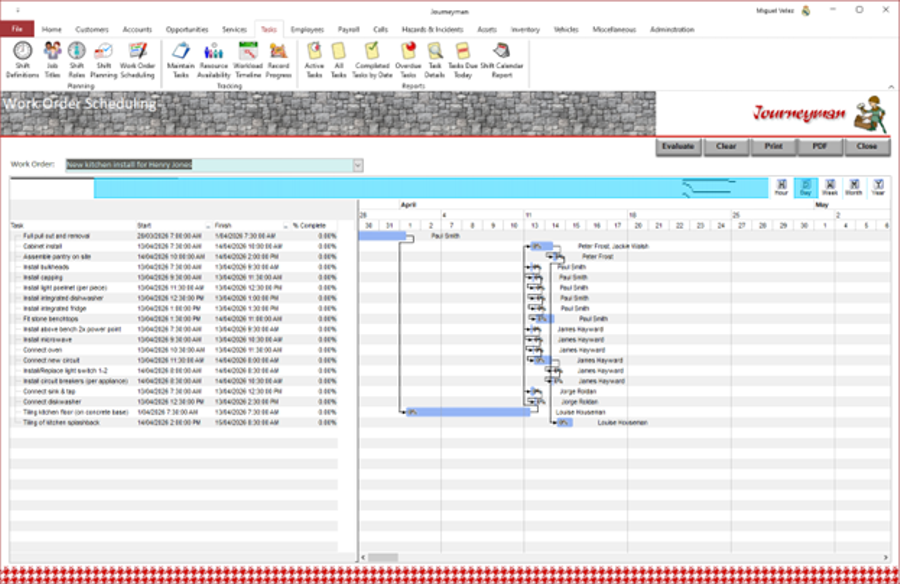Print the work order schedule
This screenshot has height=584, width=900.
(773, 147)
